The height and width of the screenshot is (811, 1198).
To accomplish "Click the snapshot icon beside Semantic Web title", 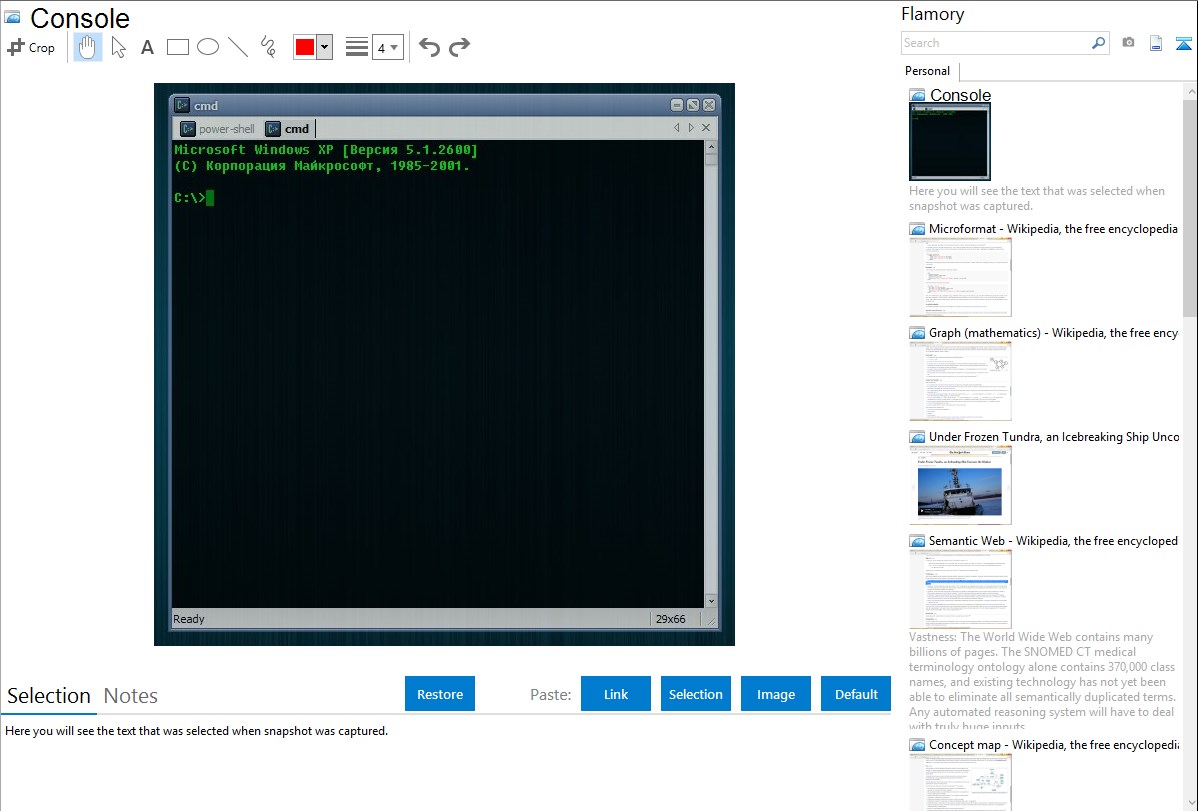I will [x=917, y=541].
